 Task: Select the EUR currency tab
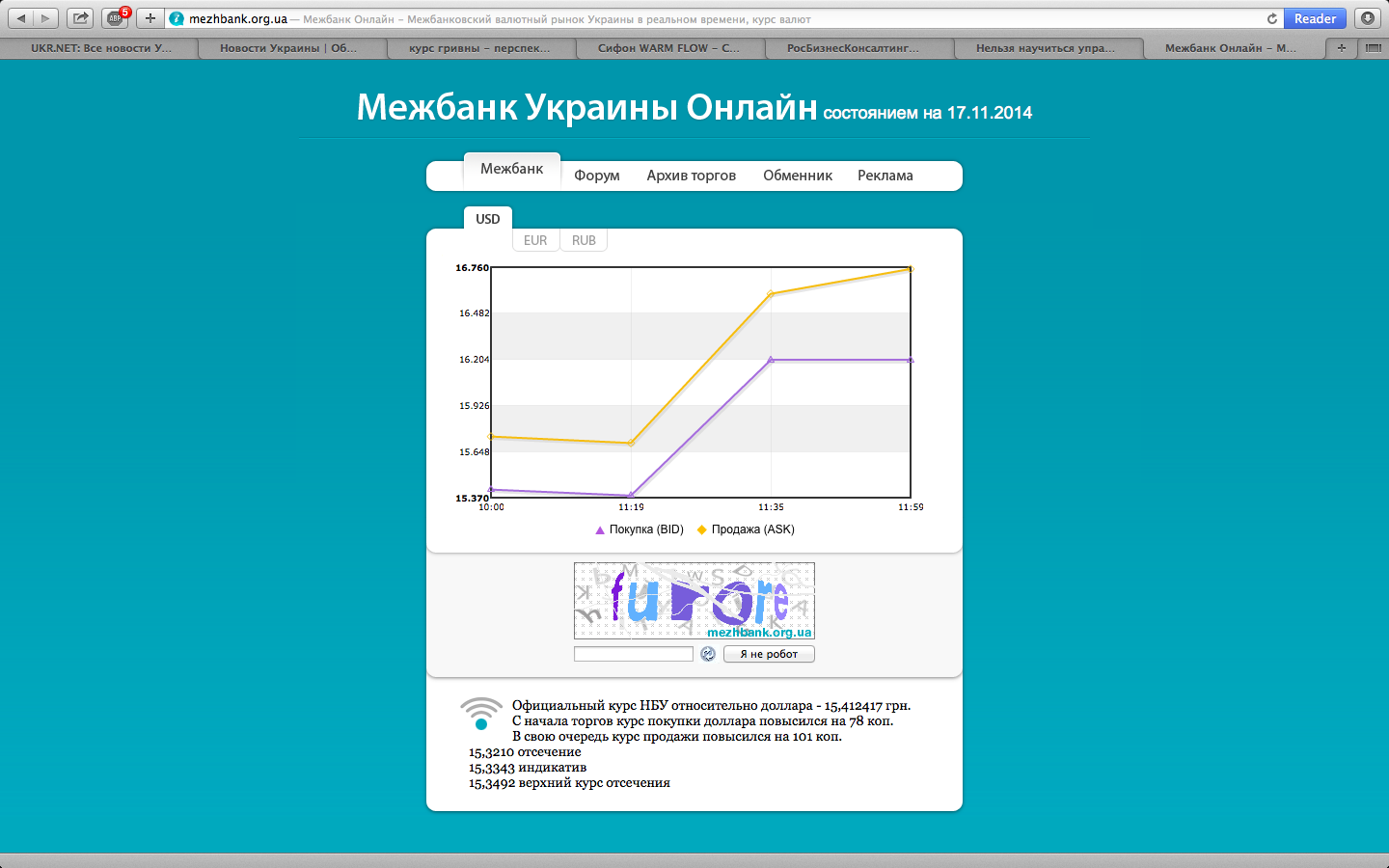pos(535,240)
